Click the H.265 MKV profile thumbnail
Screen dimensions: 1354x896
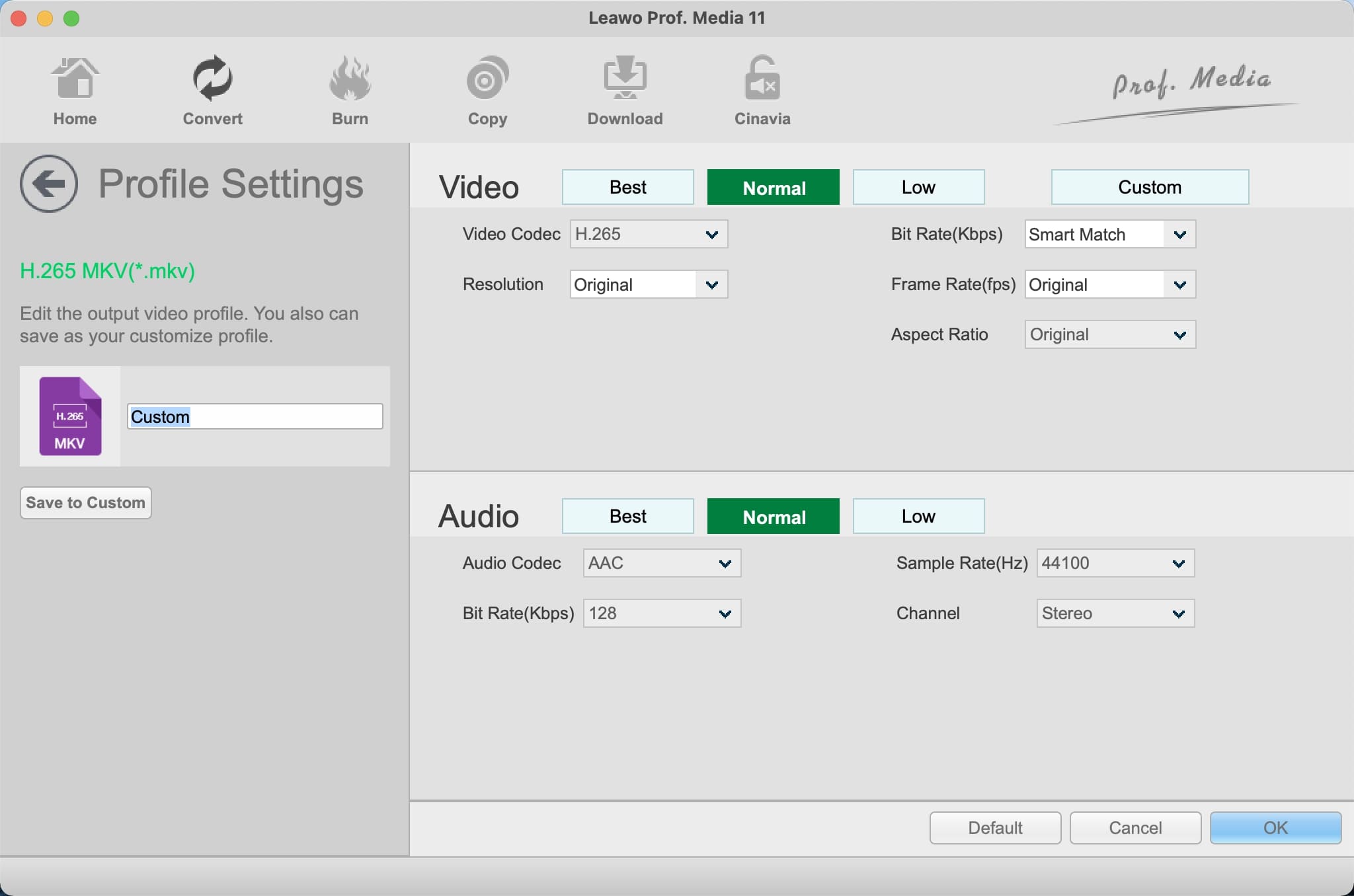point(70,416)
